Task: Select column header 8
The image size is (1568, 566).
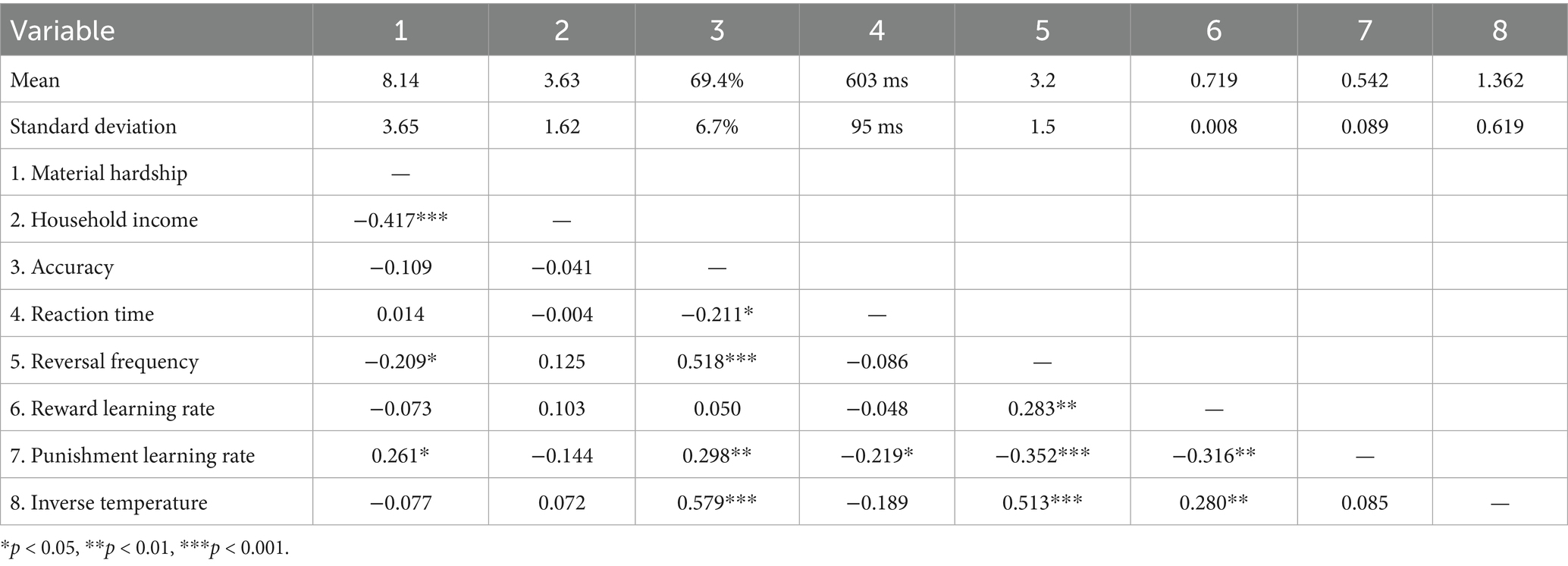Action: (x=1500, y=30)
